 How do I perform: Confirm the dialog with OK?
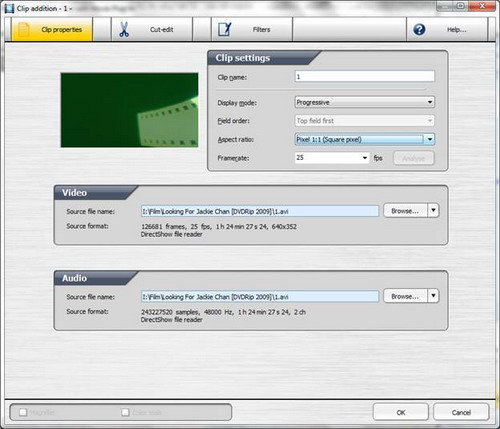[401, 412]
